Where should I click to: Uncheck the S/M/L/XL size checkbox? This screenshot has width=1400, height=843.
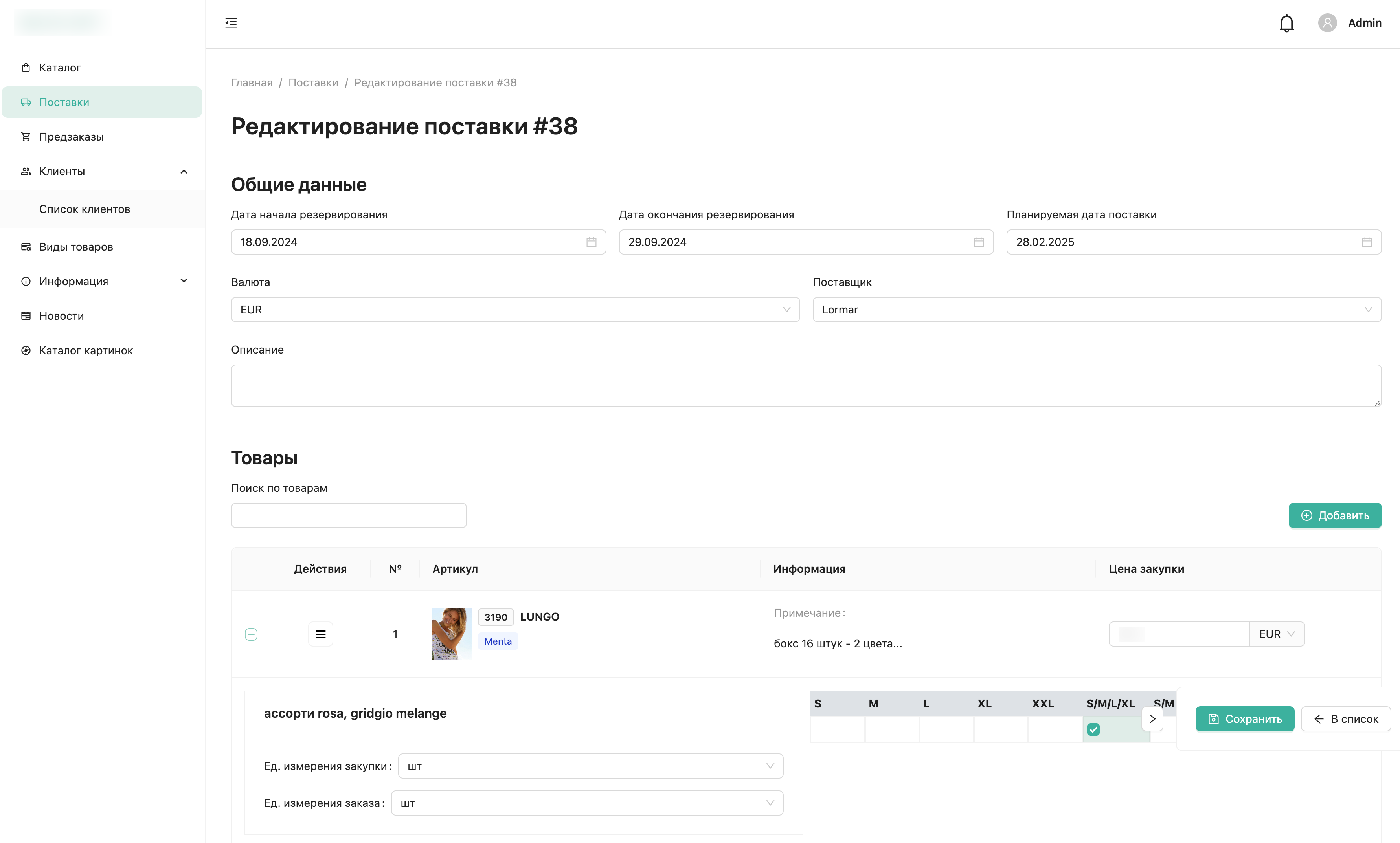(1093, 729)
